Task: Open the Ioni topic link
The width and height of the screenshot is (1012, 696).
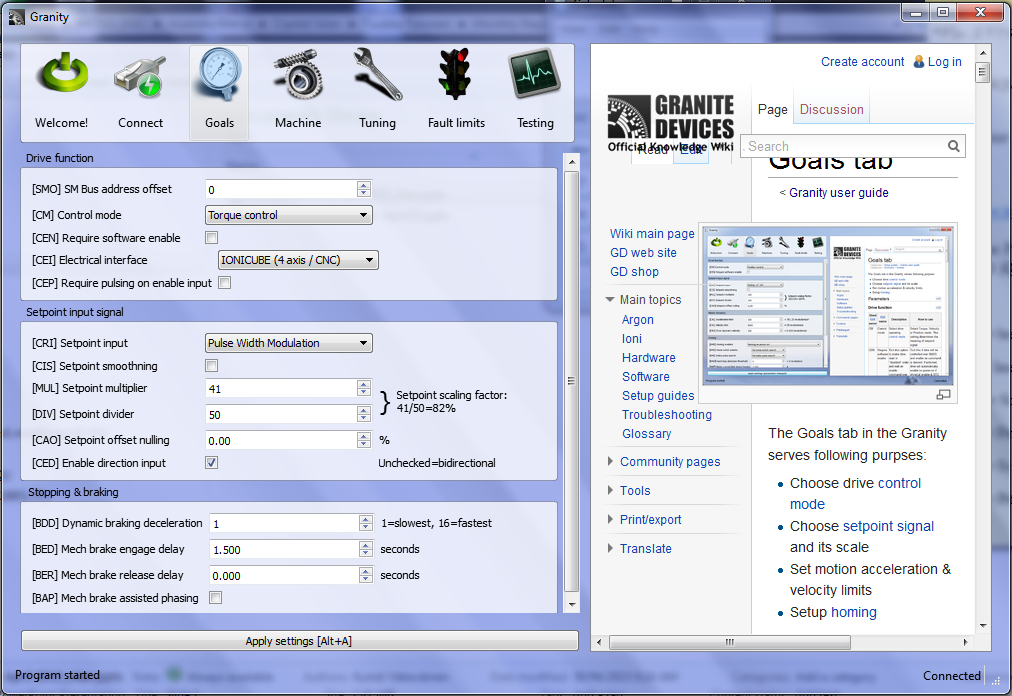Action: point(632,339)
